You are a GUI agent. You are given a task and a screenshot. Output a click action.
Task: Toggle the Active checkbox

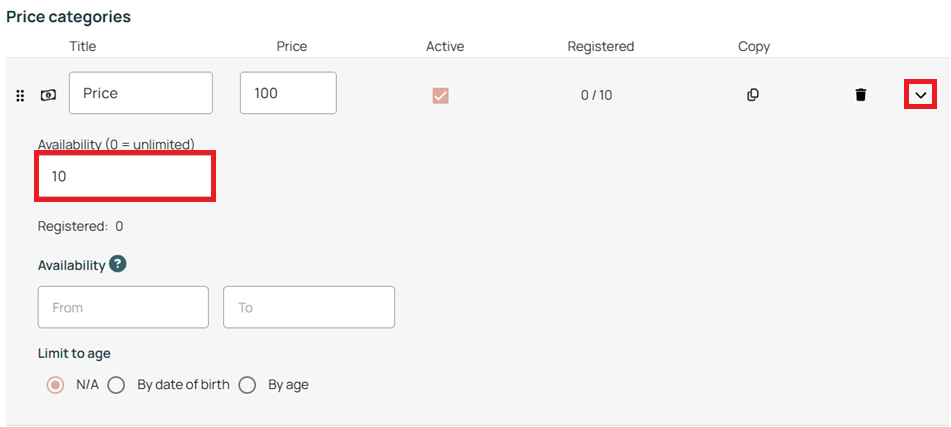point(440,95)
